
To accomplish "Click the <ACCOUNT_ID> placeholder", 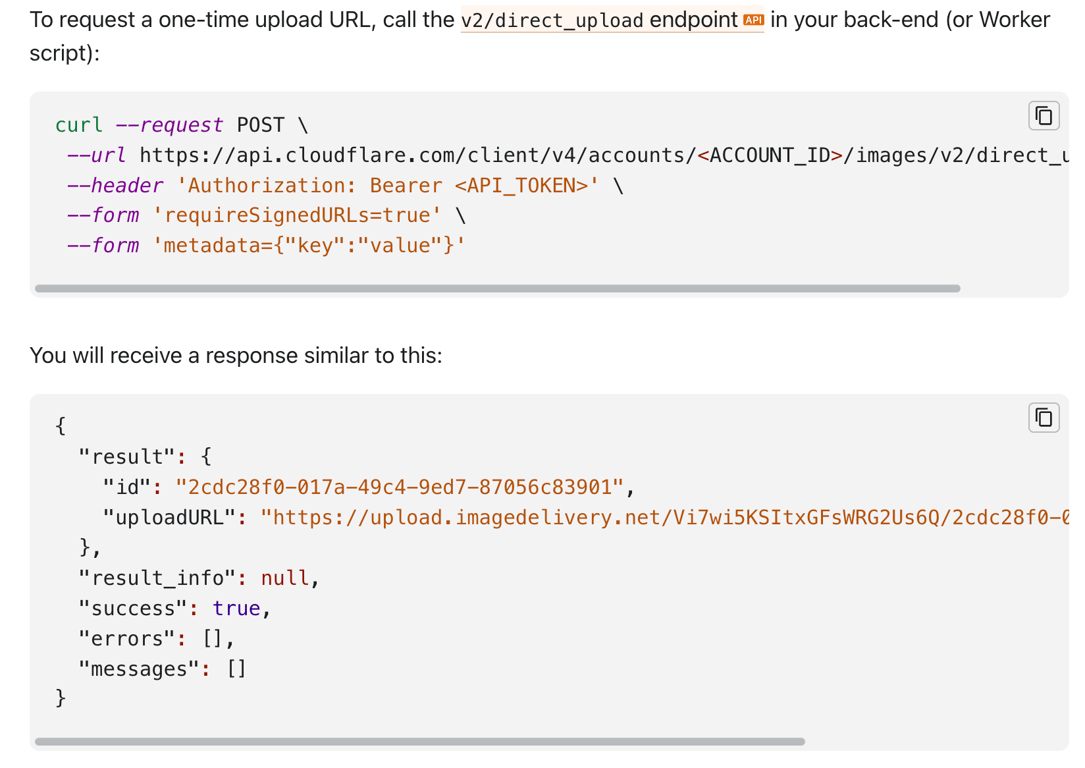I will tap(770, 155).
